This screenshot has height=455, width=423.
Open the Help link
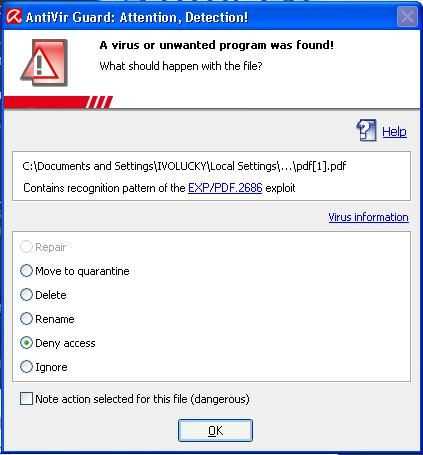click(x=394, y=132)
